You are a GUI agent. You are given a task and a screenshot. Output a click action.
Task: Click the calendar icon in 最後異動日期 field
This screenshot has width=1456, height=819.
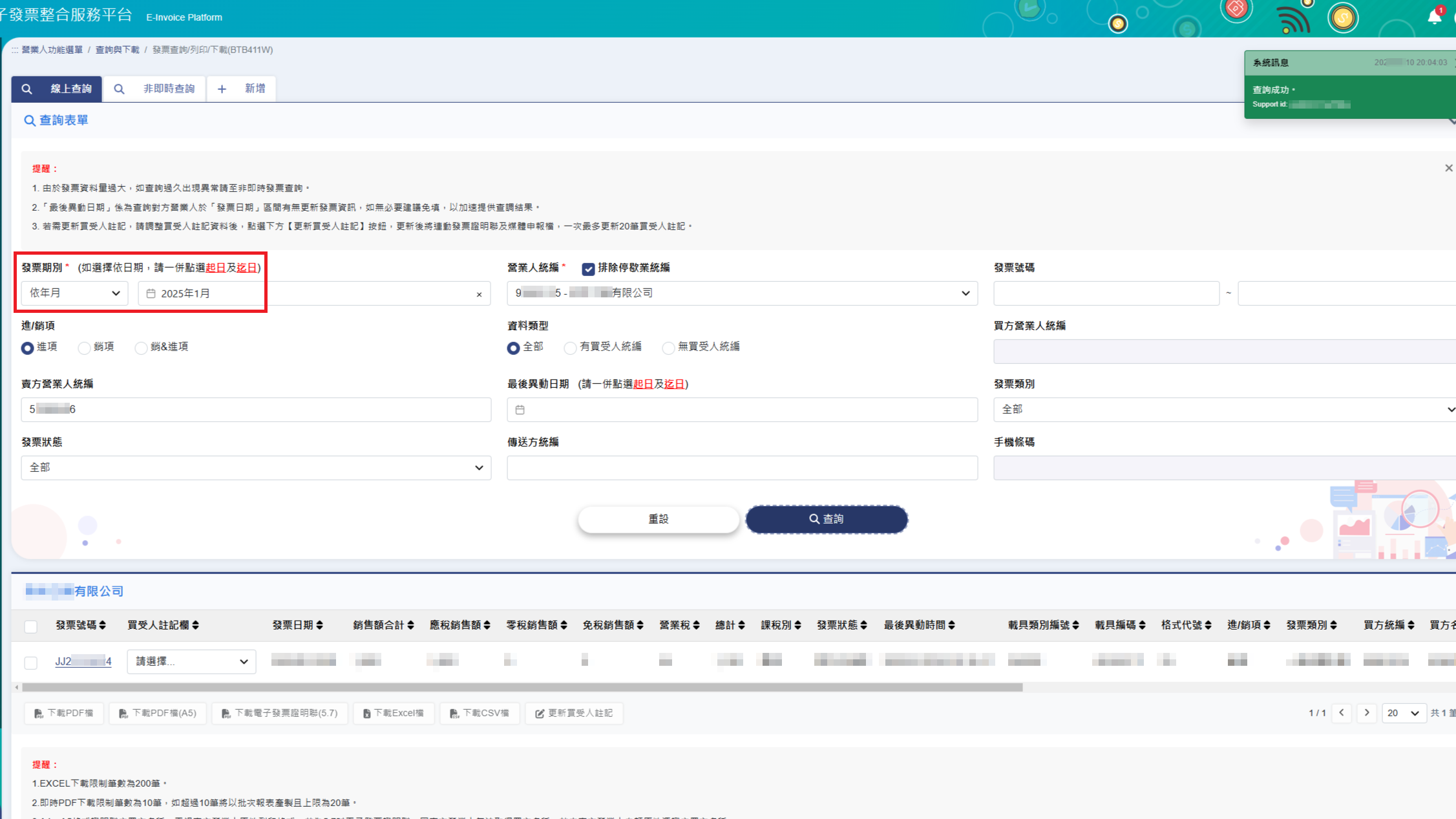(x=520, y=410)
